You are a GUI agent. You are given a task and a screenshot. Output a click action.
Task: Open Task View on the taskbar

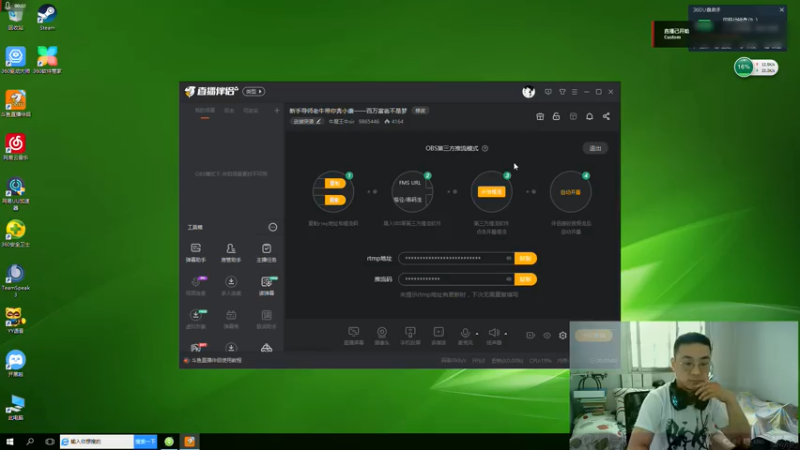[x=49, y=441]
